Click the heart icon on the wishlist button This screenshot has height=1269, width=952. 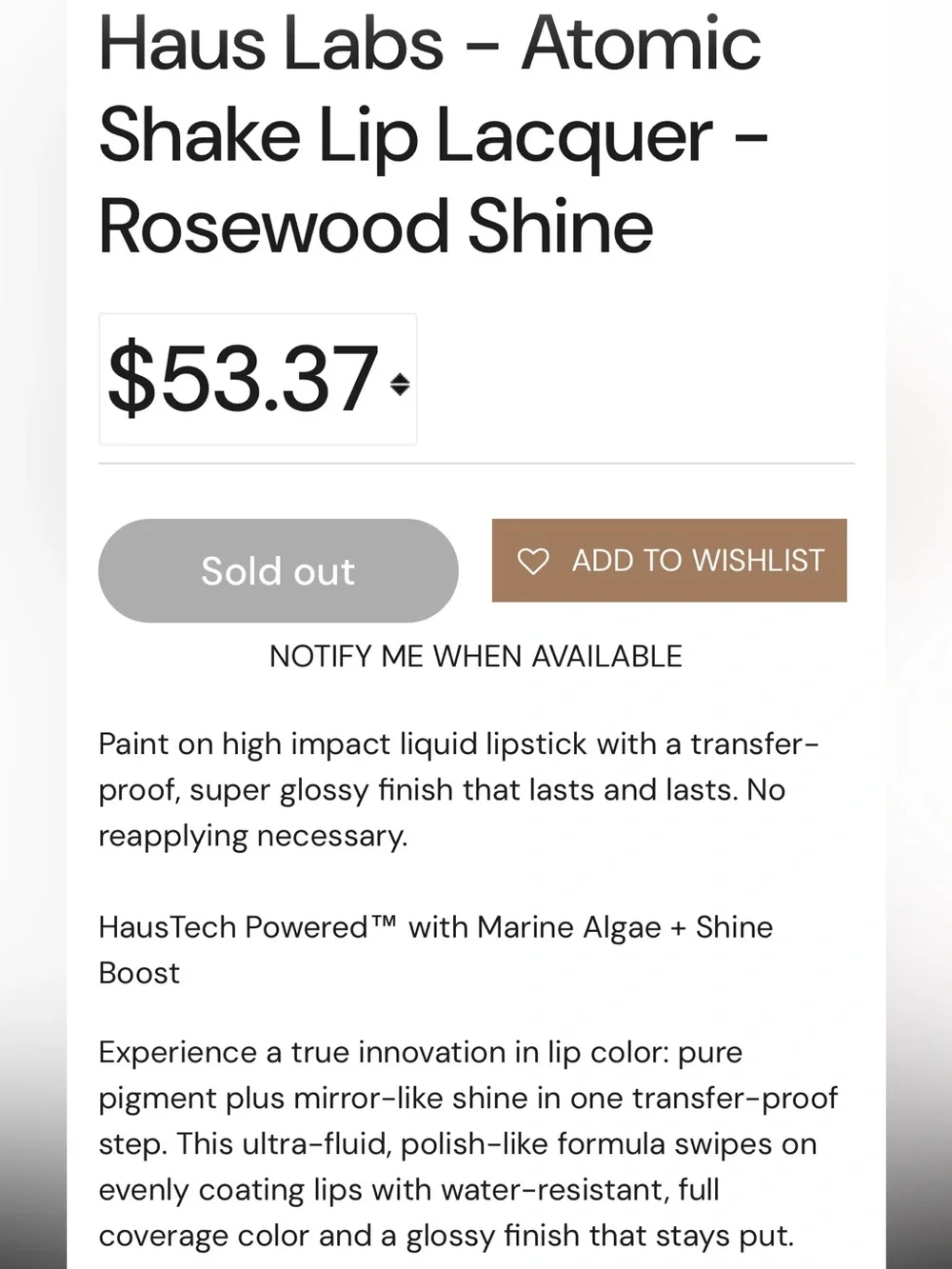pyautogui.click(x=533, y=561)
